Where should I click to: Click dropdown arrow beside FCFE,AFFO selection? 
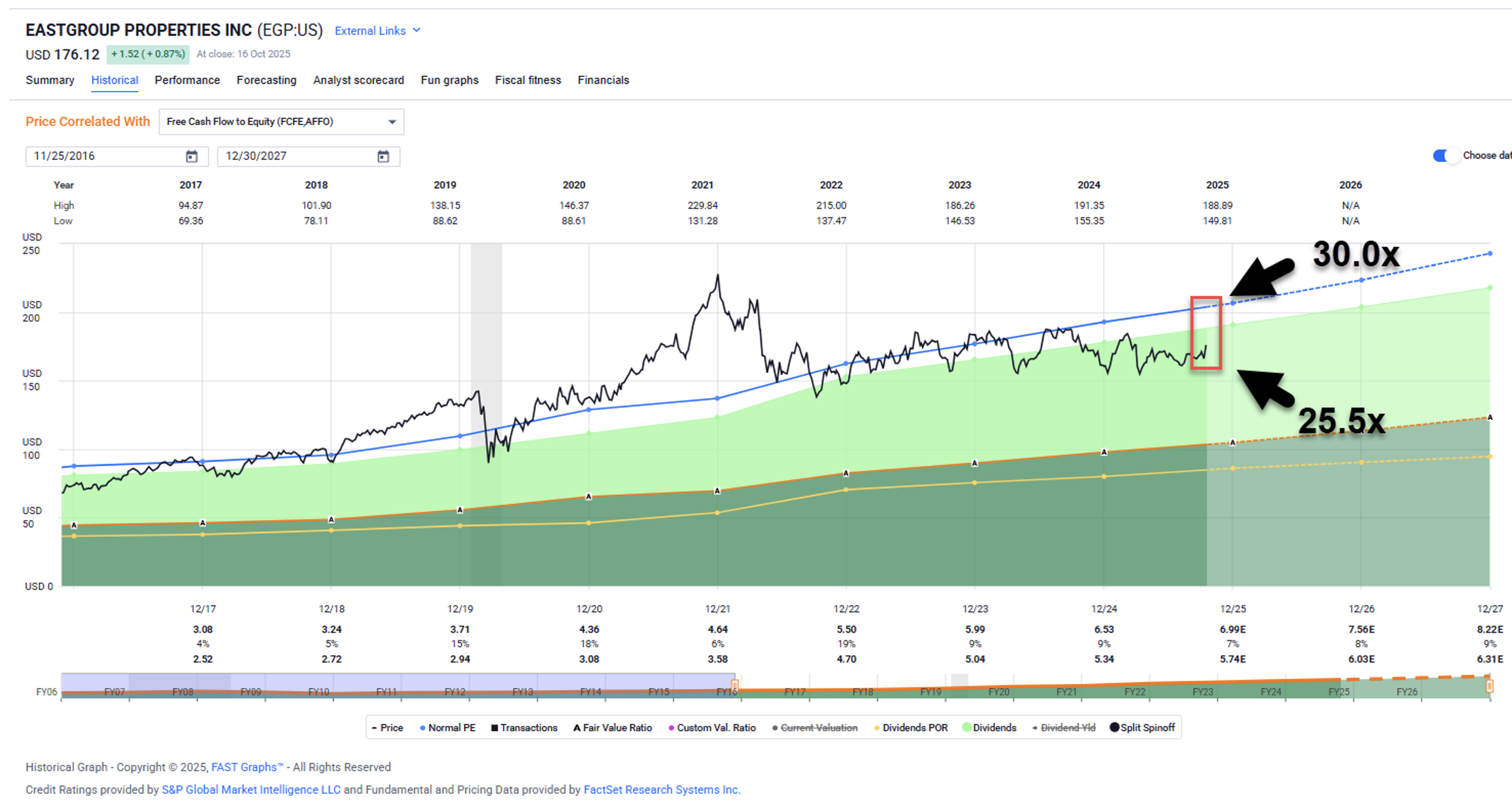pos(392,122)
